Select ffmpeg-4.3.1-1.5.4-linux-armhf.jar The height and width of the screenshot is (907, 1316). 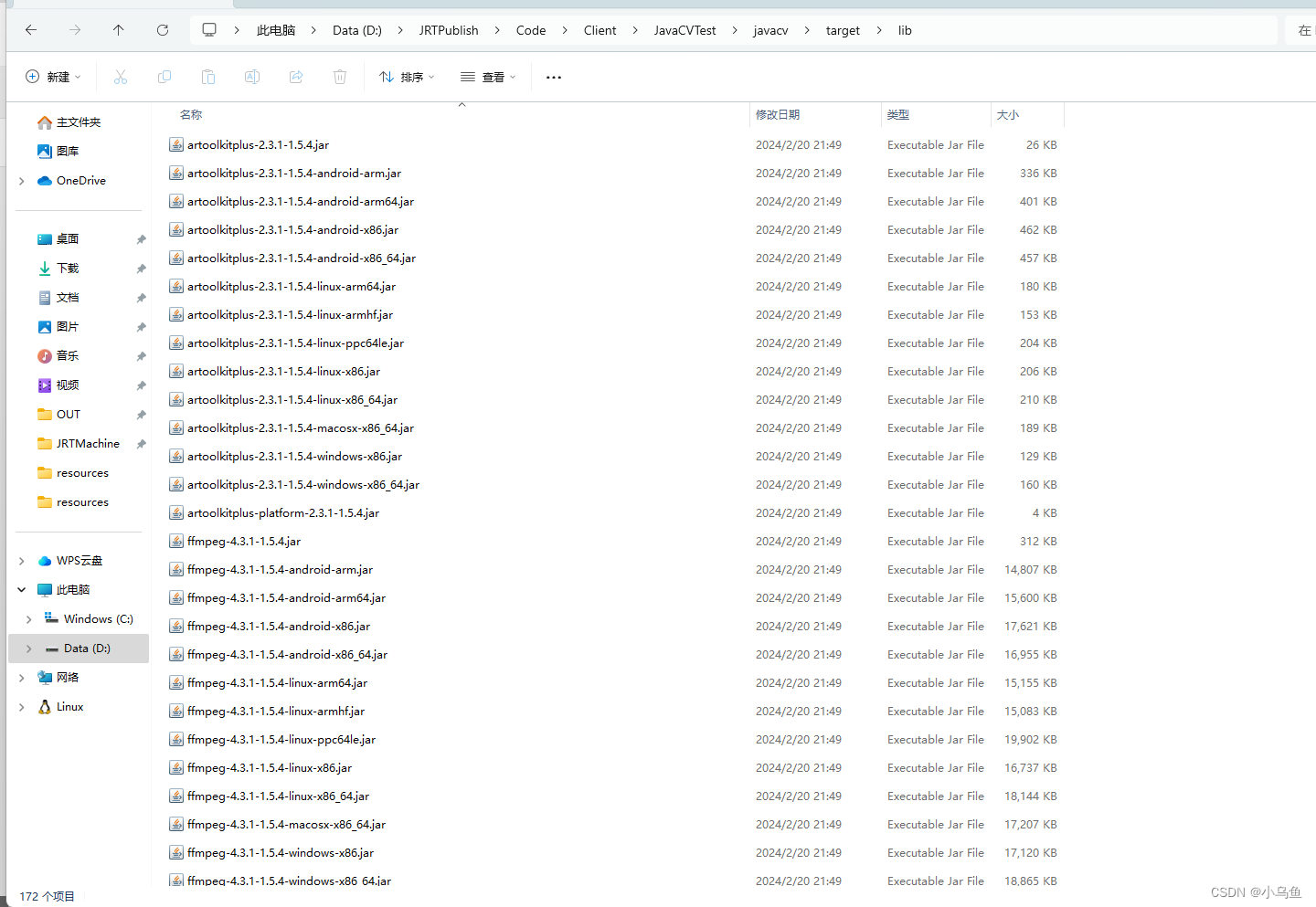point(276,712)
